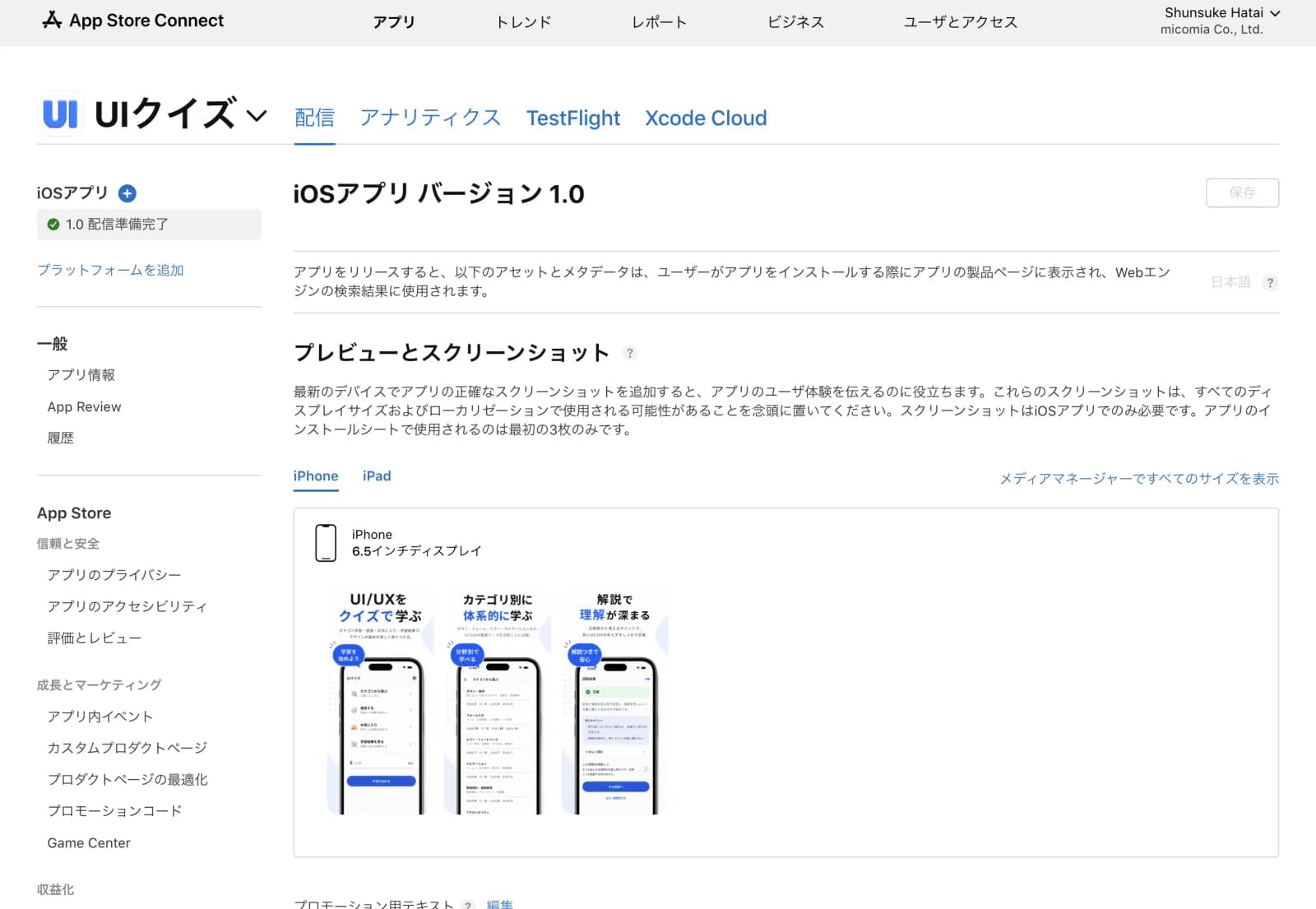Open the アプリ top navigation item
The image size is (1316, 909).
coord(394,22)
